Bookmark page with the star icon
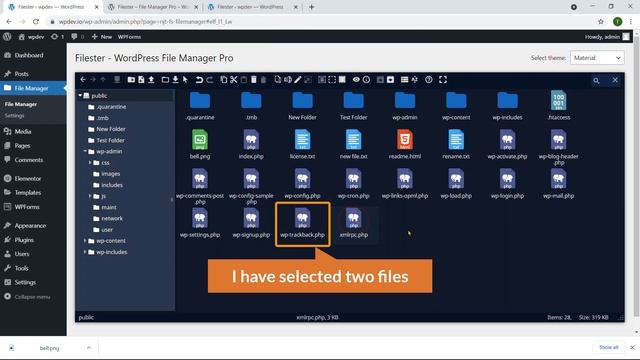Screen dimensions: 640x360 (x=601, y=22)
